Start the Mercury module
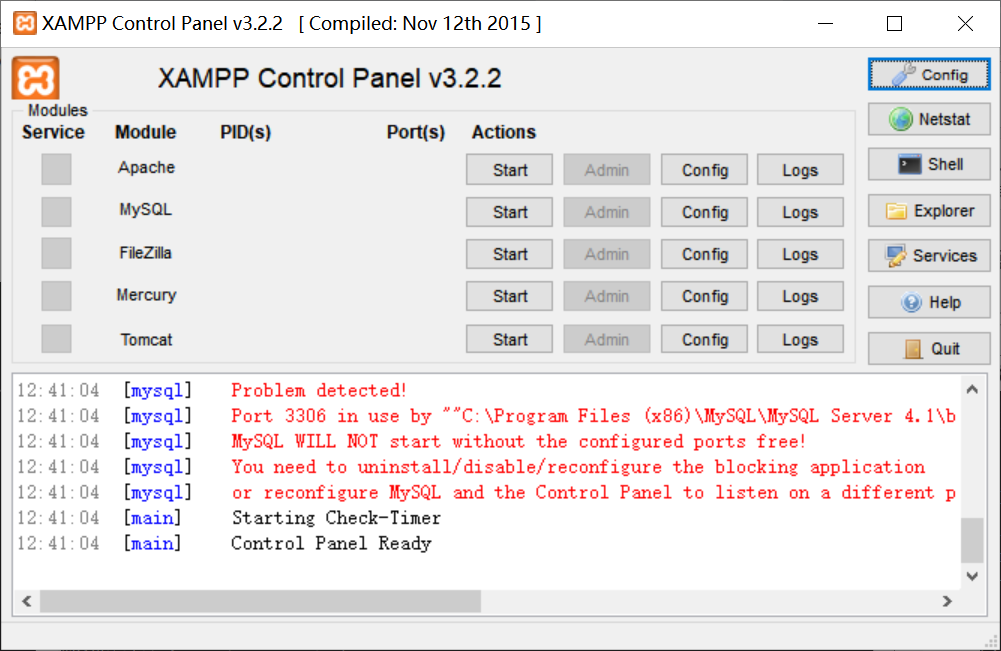Image resolution: width=1001 pixels, height=651 pixels. [509, 296]
